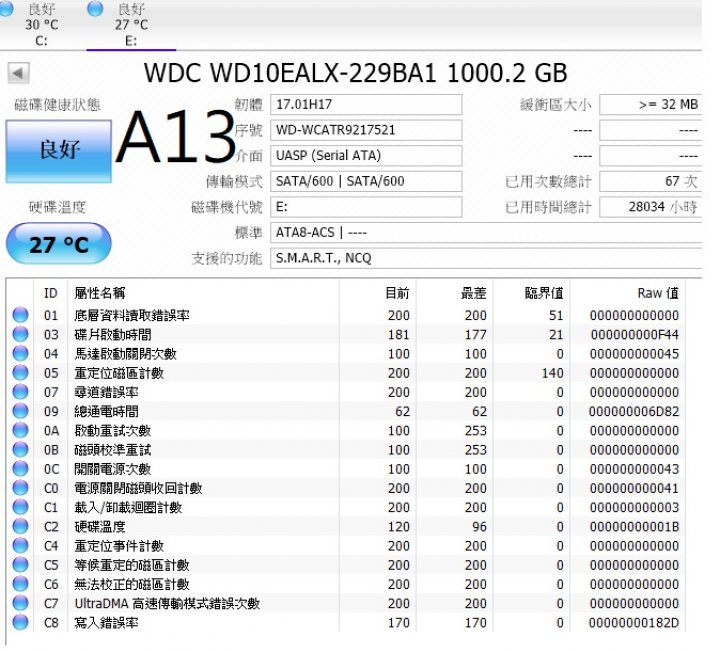720x653 pixels.
Task: Click status orb of attribute C5 row
Action: click(x=20, y=564)
